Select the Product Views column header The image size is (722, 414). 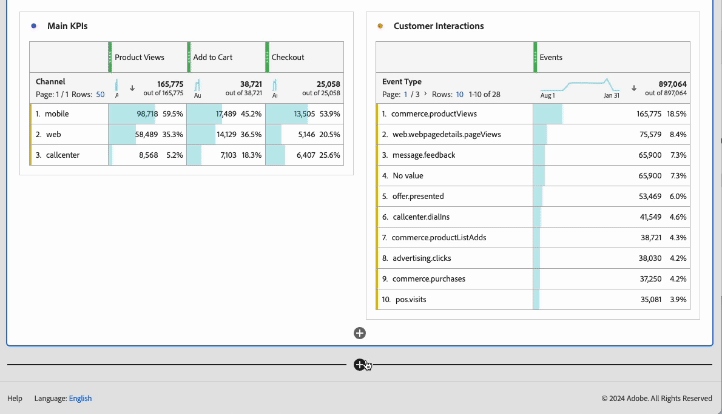point(149,57)
